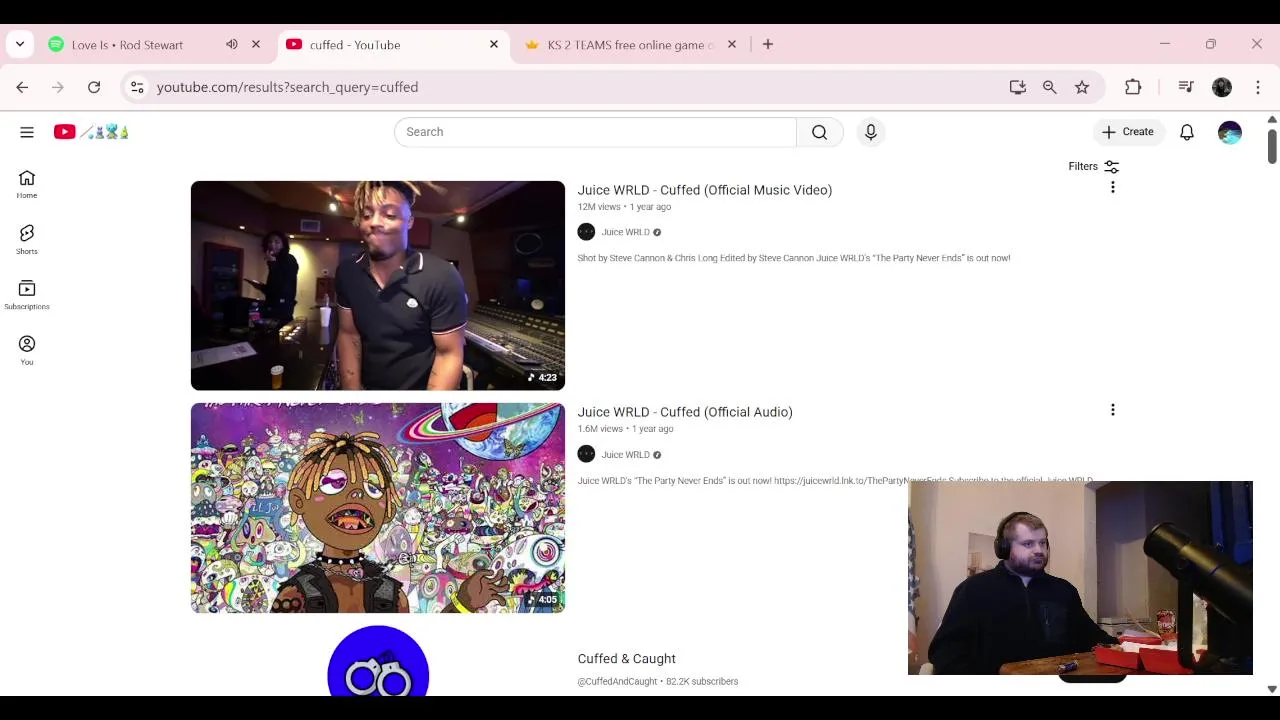The width and height of the screenshot is (1280, 720).
Task: Open the Cuffed & Caught channel avatar
Action: [x=378, y=661]
